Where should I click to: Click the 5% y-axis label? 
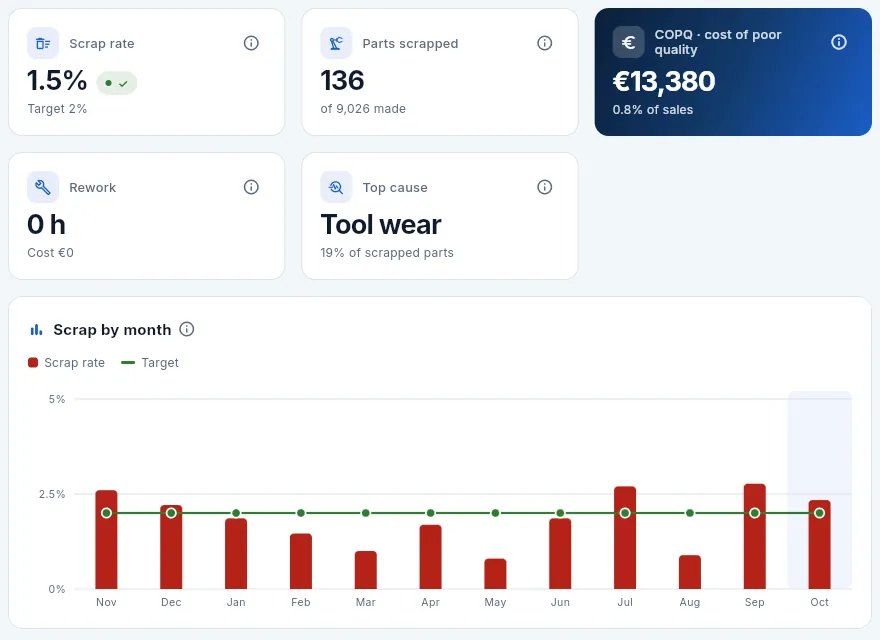click(57, 399)
